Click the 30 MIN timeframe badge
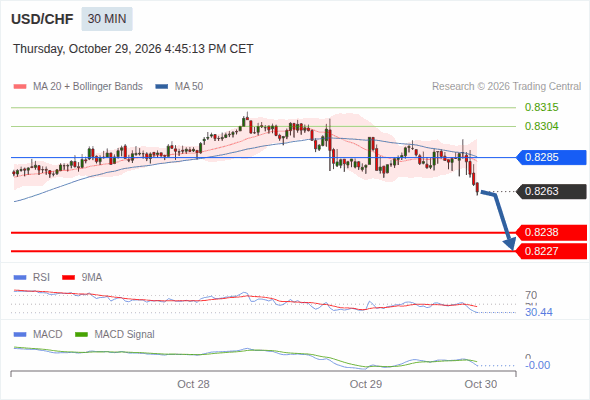Viewport: 590px width, 400px height. click(107, 19)
